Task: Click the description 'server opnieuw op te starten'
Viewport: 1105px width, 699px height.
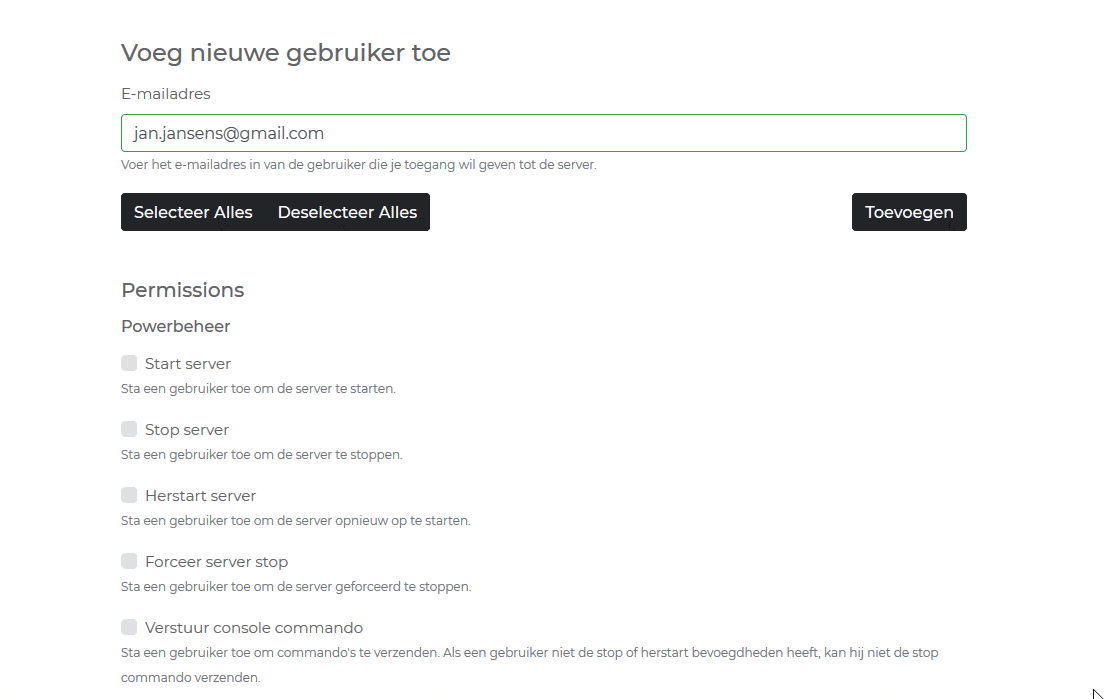Action: point(295,521)
